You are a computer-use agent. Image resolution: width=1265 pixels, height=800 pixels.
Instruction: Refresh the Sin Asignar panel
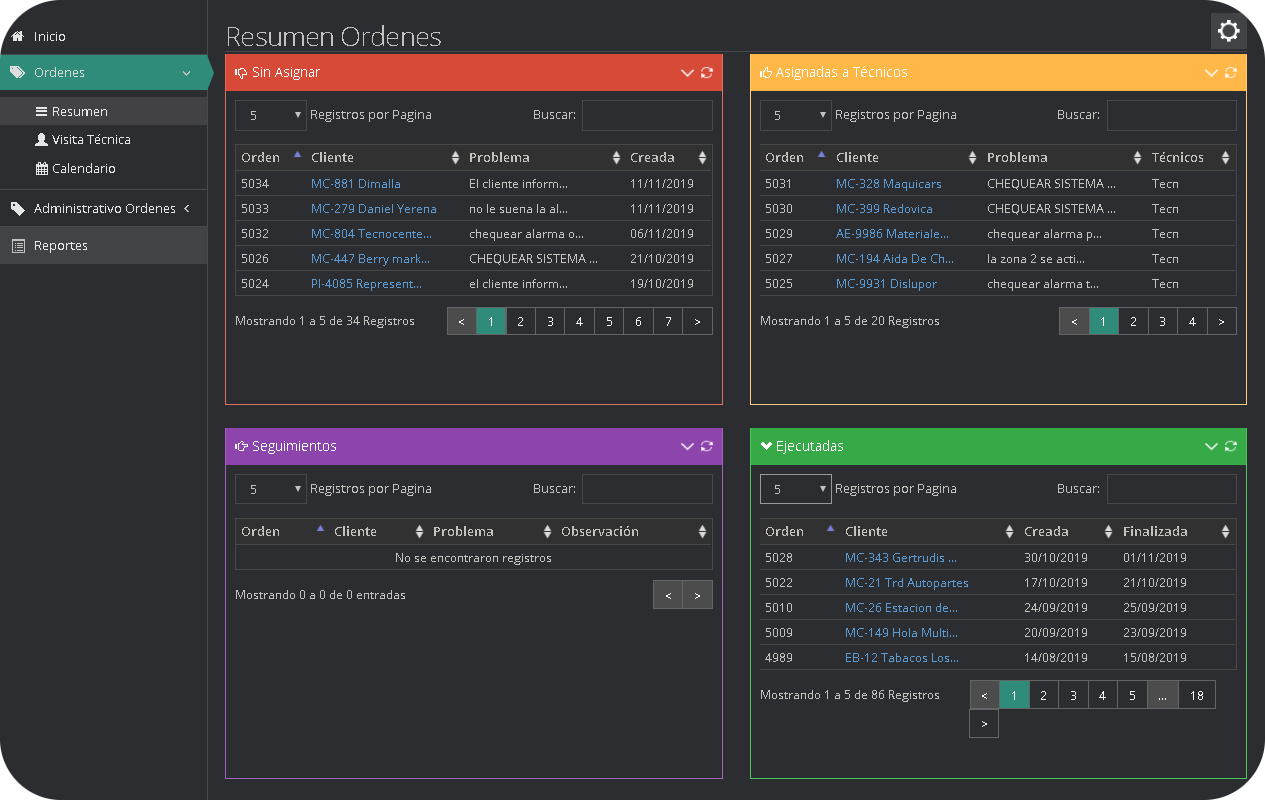pyautogui.click(x=707, y=73)
